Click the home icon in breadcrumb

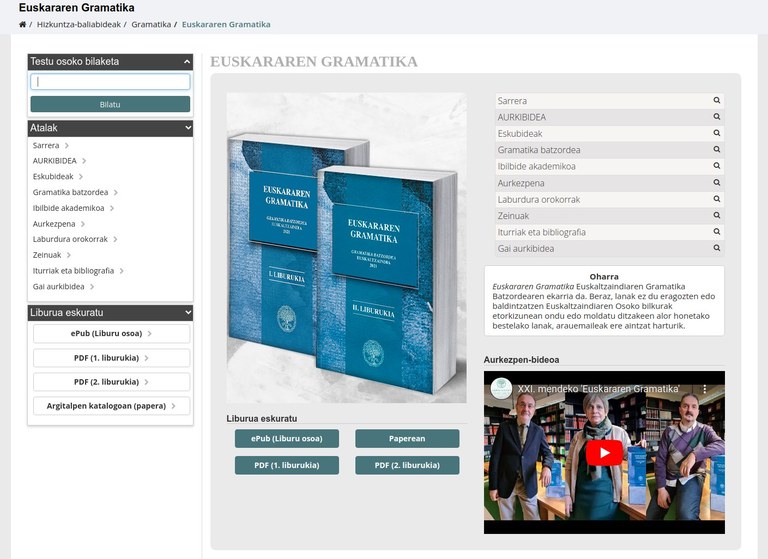click(23, 24)
